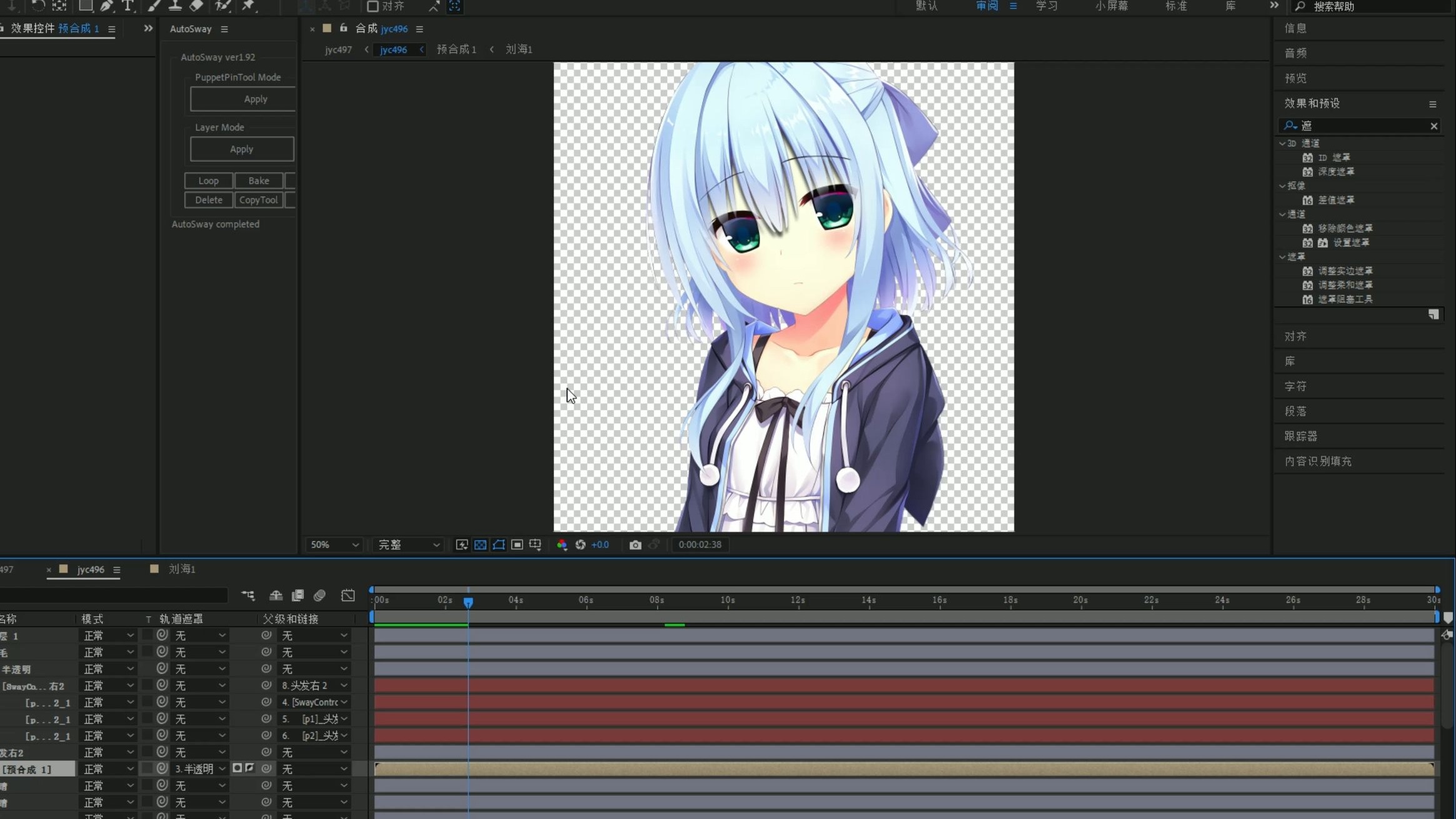Toggle the 对齐 snapping checkbox

point(373,6)
